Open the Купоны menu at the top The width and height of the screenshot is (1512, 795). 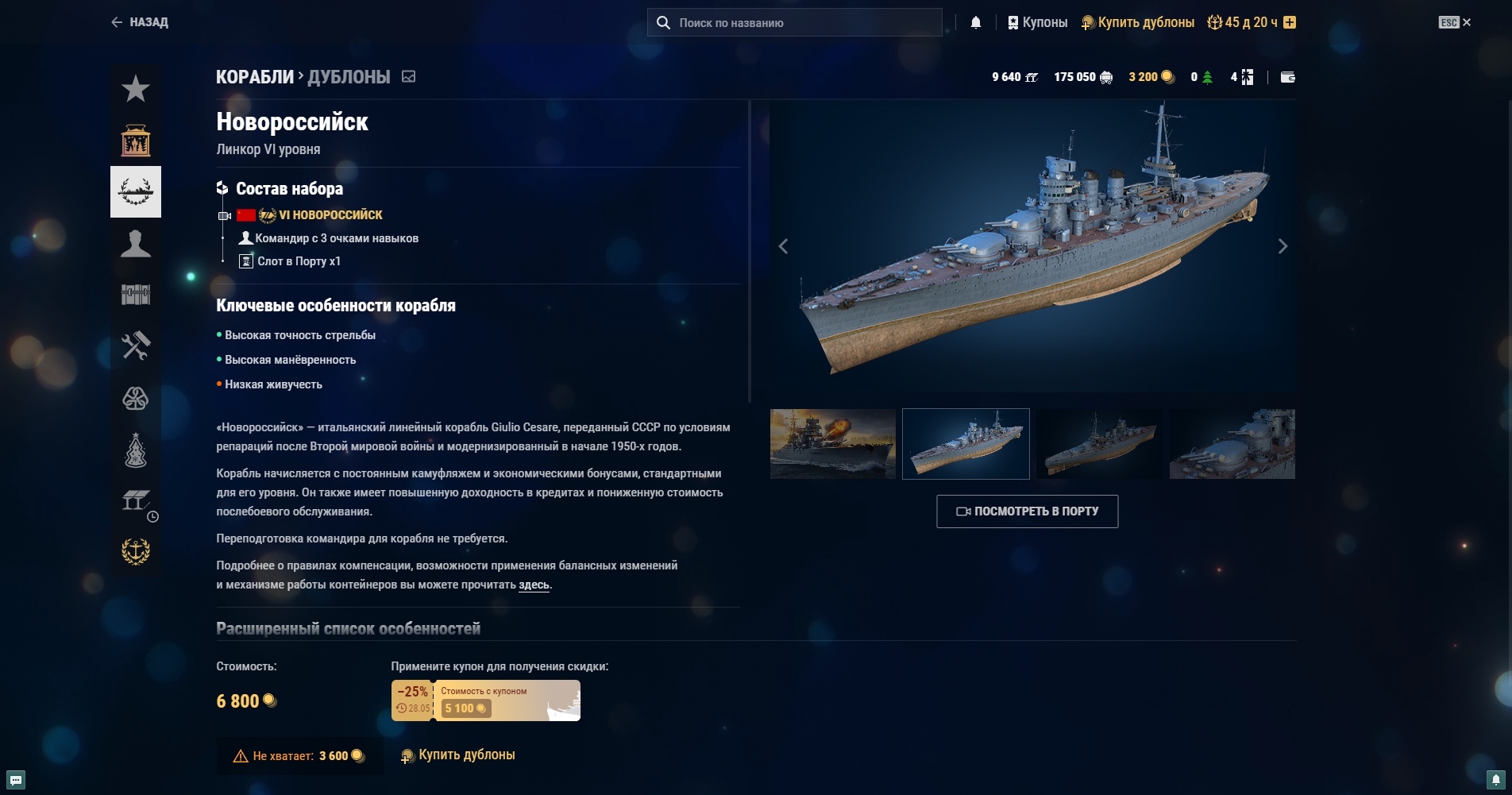[1037, 22]
